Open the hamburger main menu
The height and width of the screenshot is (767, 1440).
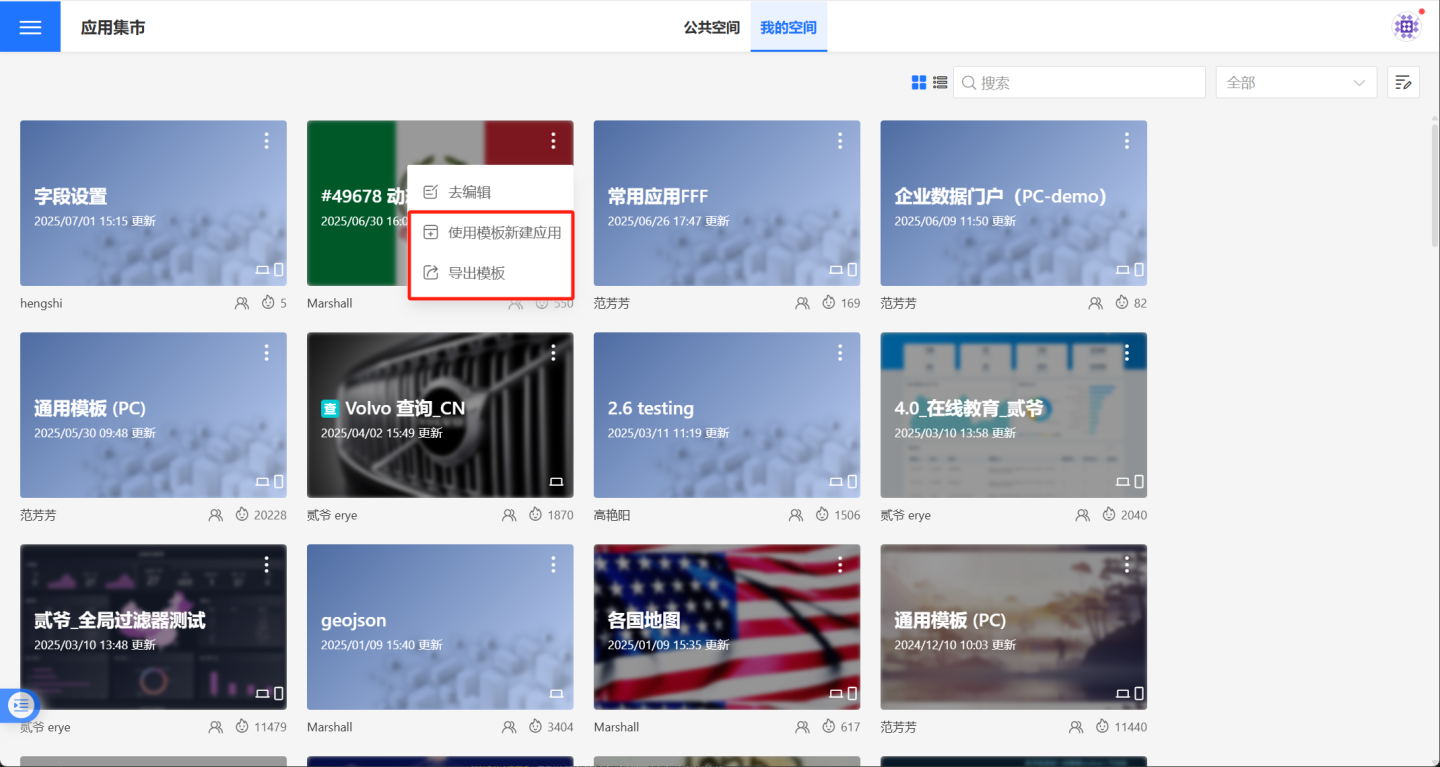[30, 27]
